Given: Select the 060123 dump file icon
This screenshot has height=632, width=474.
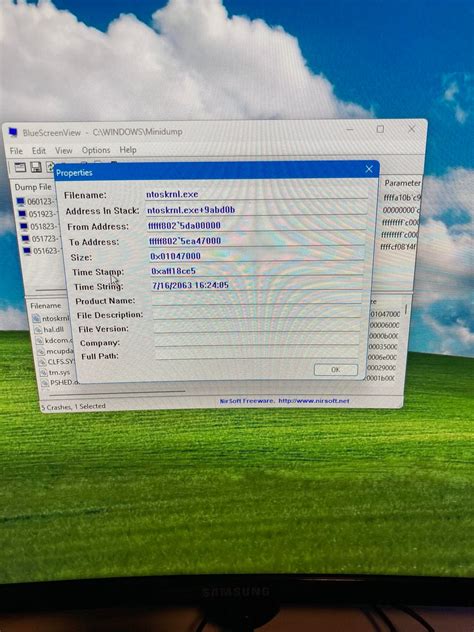Looking at the screenshot, I should [21, 201].
